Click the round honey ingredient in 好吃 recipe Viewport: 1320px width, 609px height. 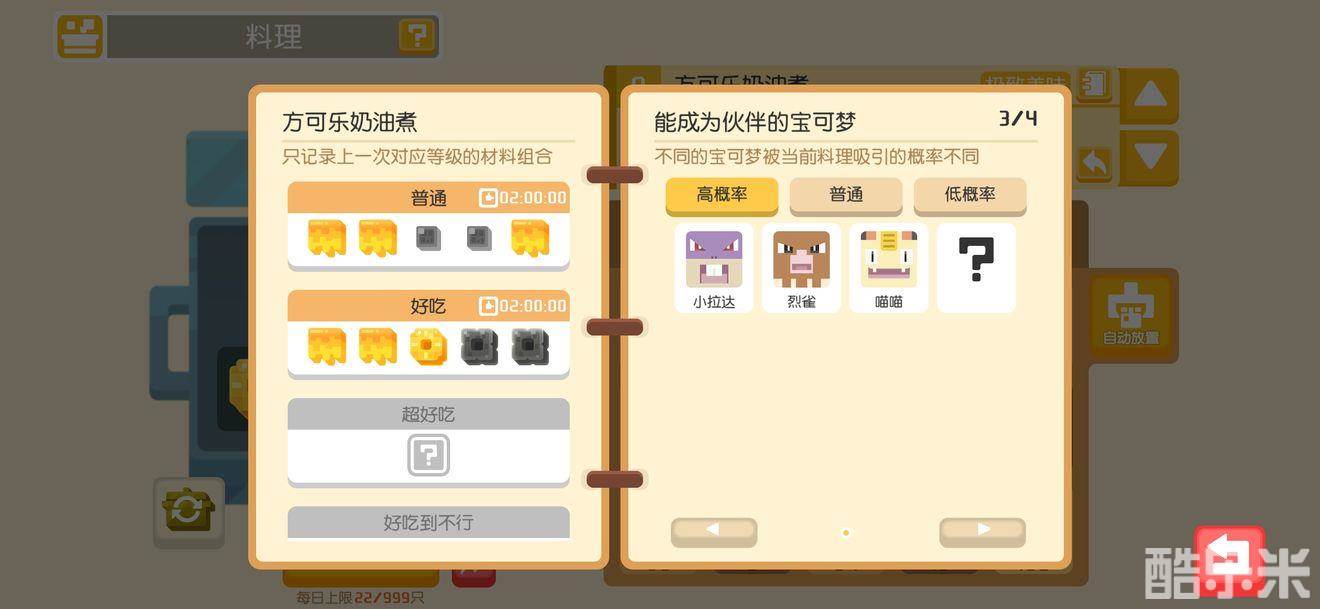(428, 347)
